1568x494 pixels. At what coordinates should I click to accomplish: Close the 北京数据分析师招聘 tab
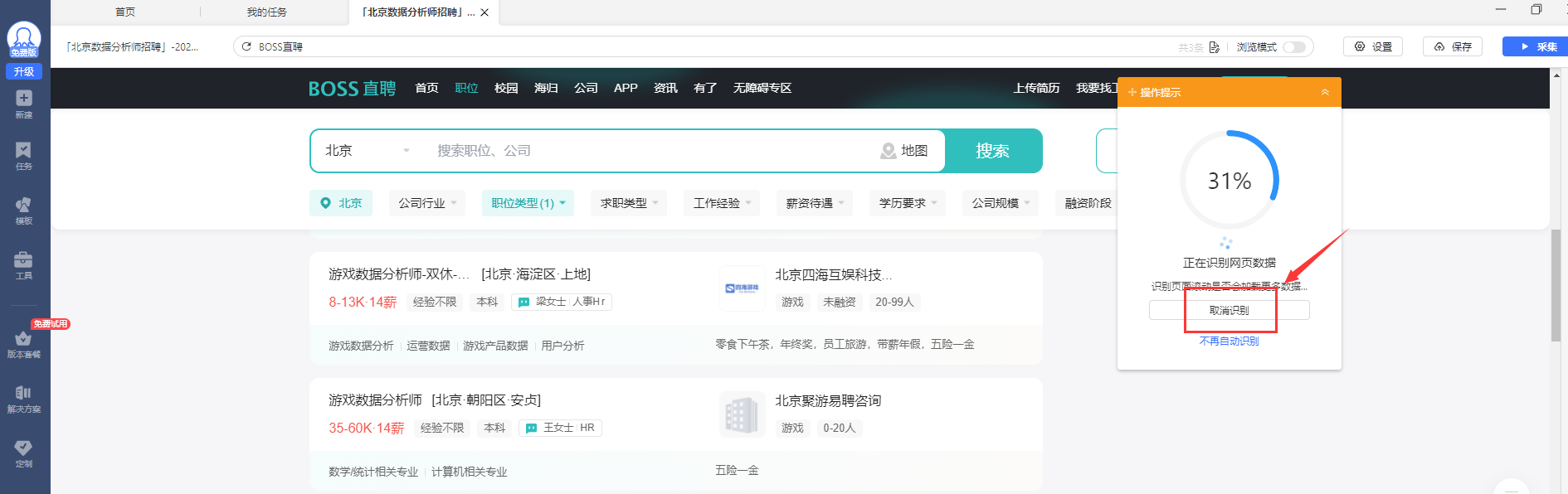[x=485, y=12]
